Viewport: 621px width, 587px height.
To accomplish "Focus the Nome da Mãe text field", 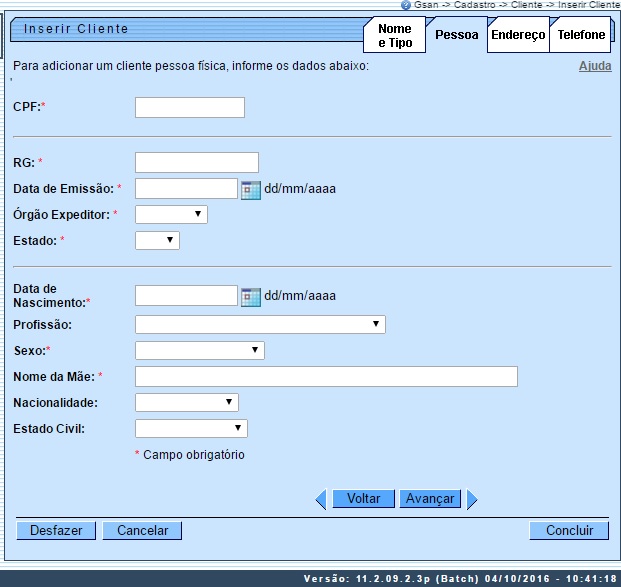I will pyautogui.click(x=326, y=377).
